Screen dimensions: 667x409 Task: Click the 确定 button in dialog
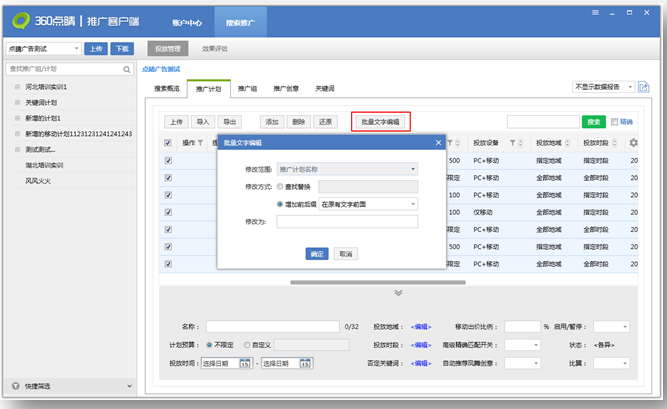tap(317, 254)
